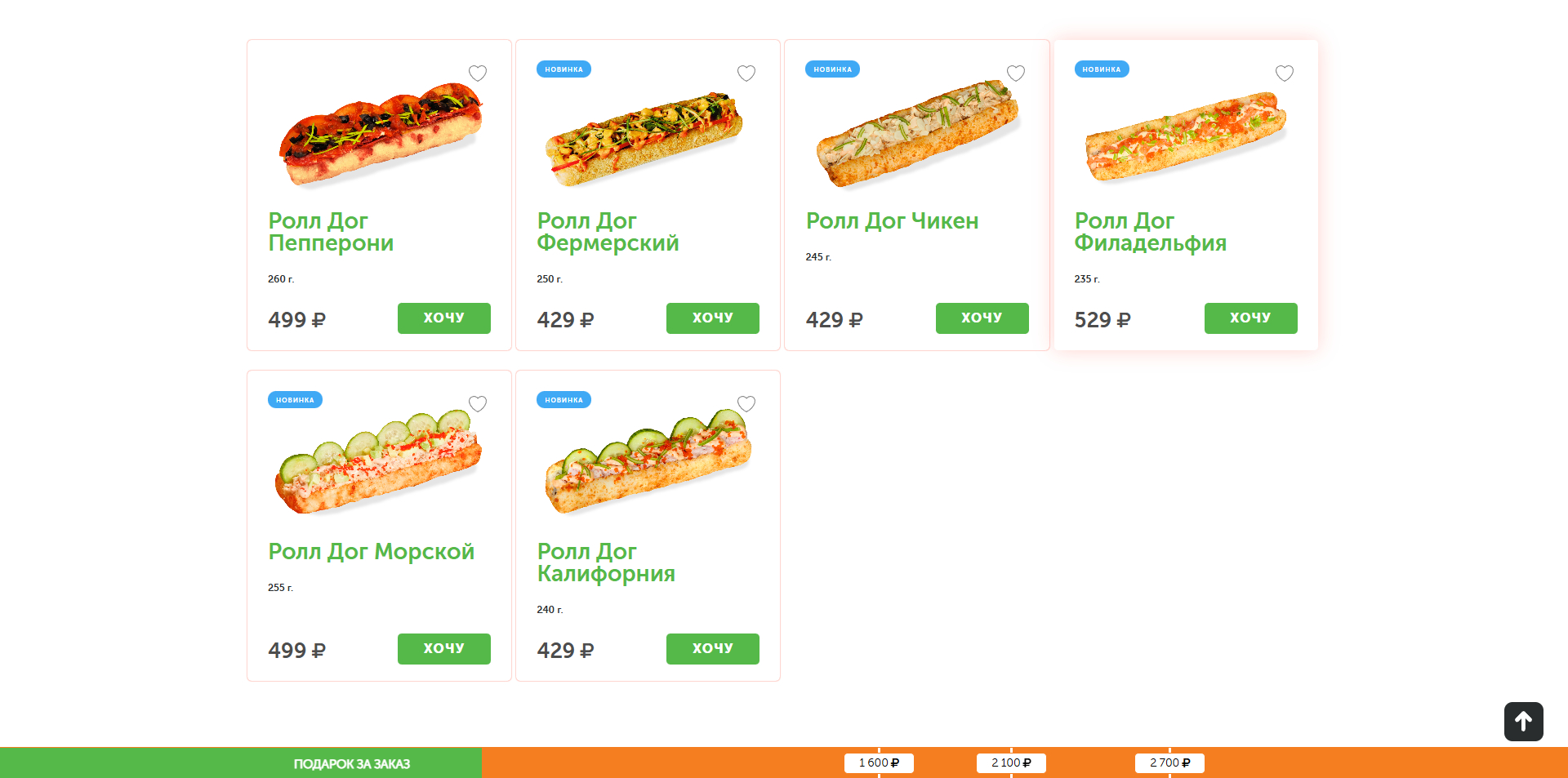The width and height of the screenshot is (1568, 778).
Task: Click the 2 700 ₽ gift milestone
Action: tap(1169, 763)
